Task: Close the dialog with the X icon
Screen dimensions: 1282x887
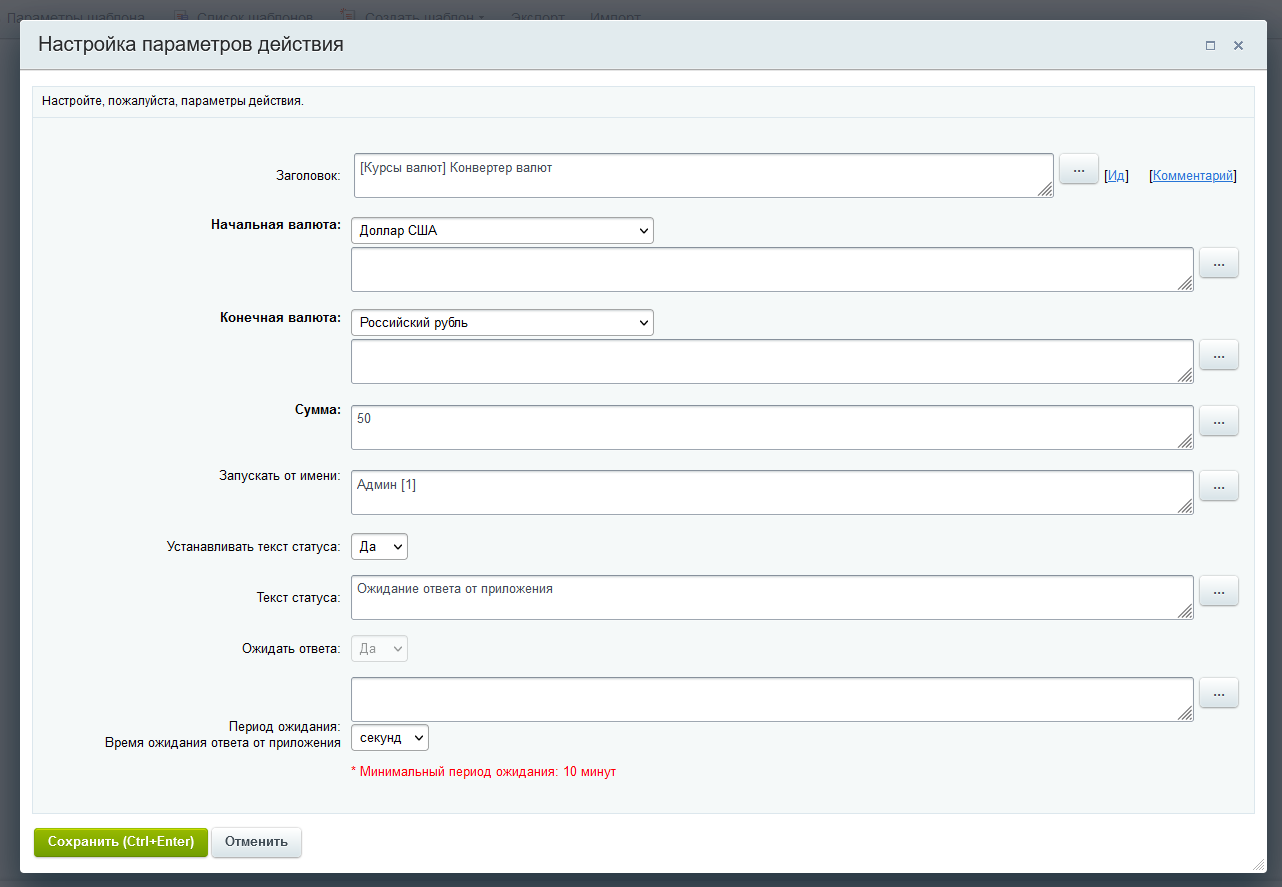Action: tap(1238, 46)
